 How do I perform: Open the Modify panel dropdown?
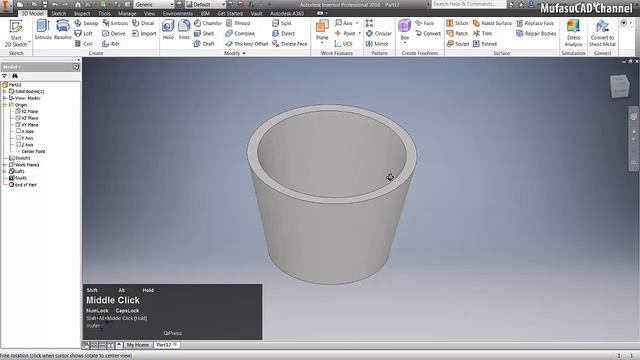click(x=235, y=53)
